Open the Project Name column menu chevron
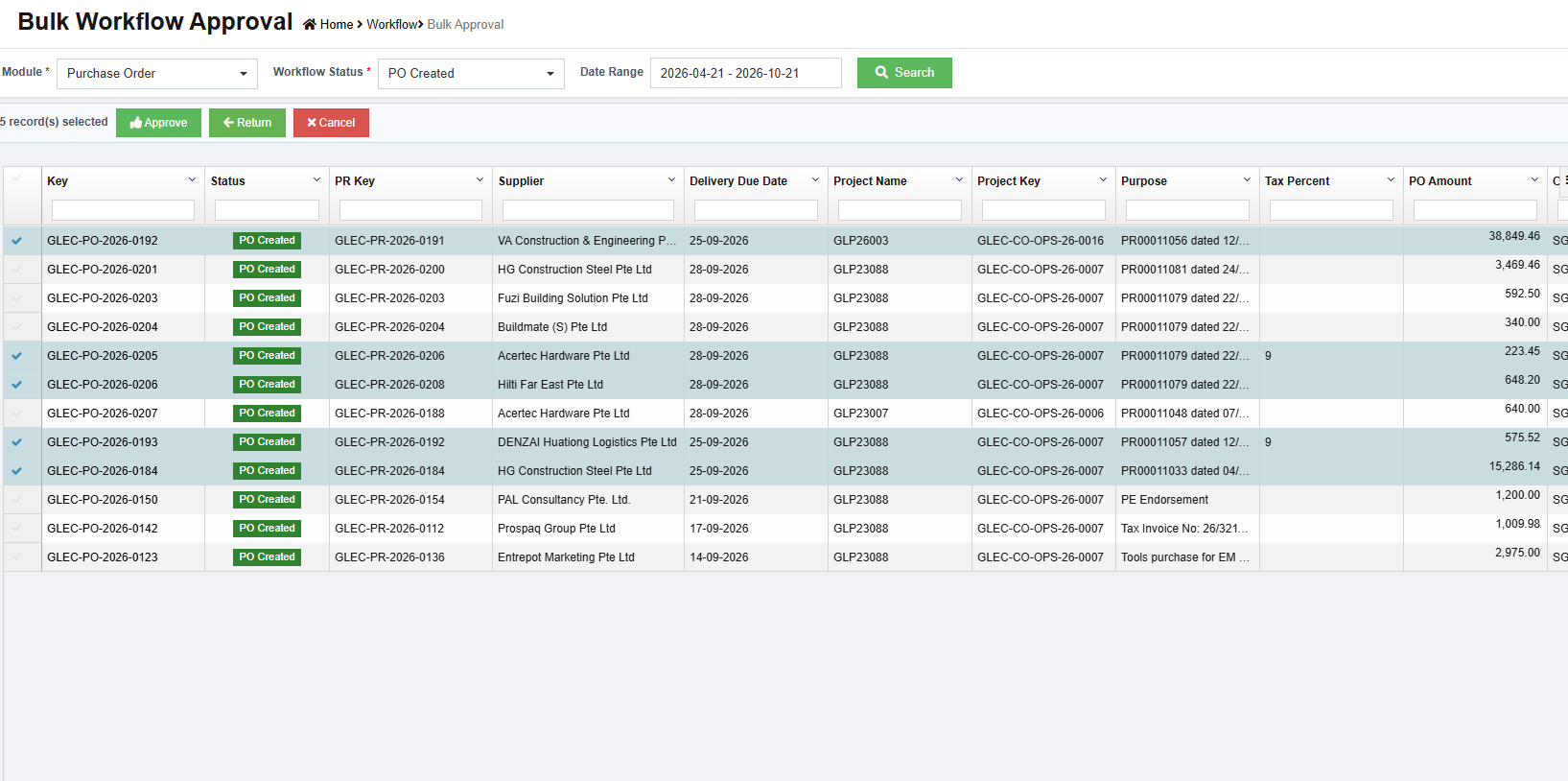This screenshot has height=781, width=1568. click(x=959, y=179)
